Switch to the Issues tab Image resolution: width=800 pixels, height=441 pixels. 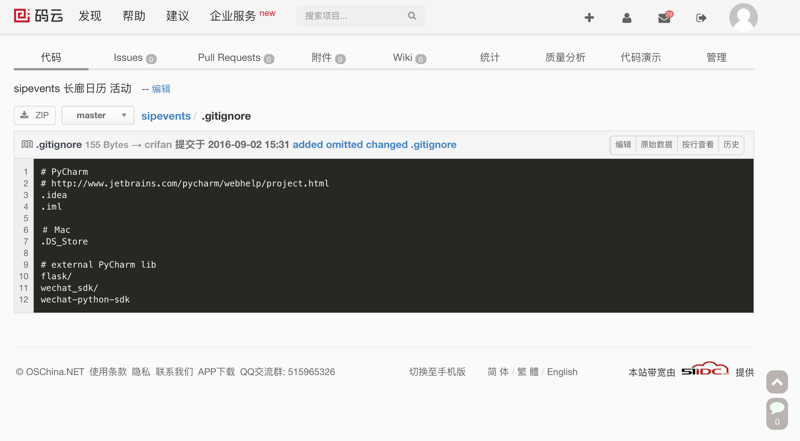pyautogui.click(x=135, y=58)
